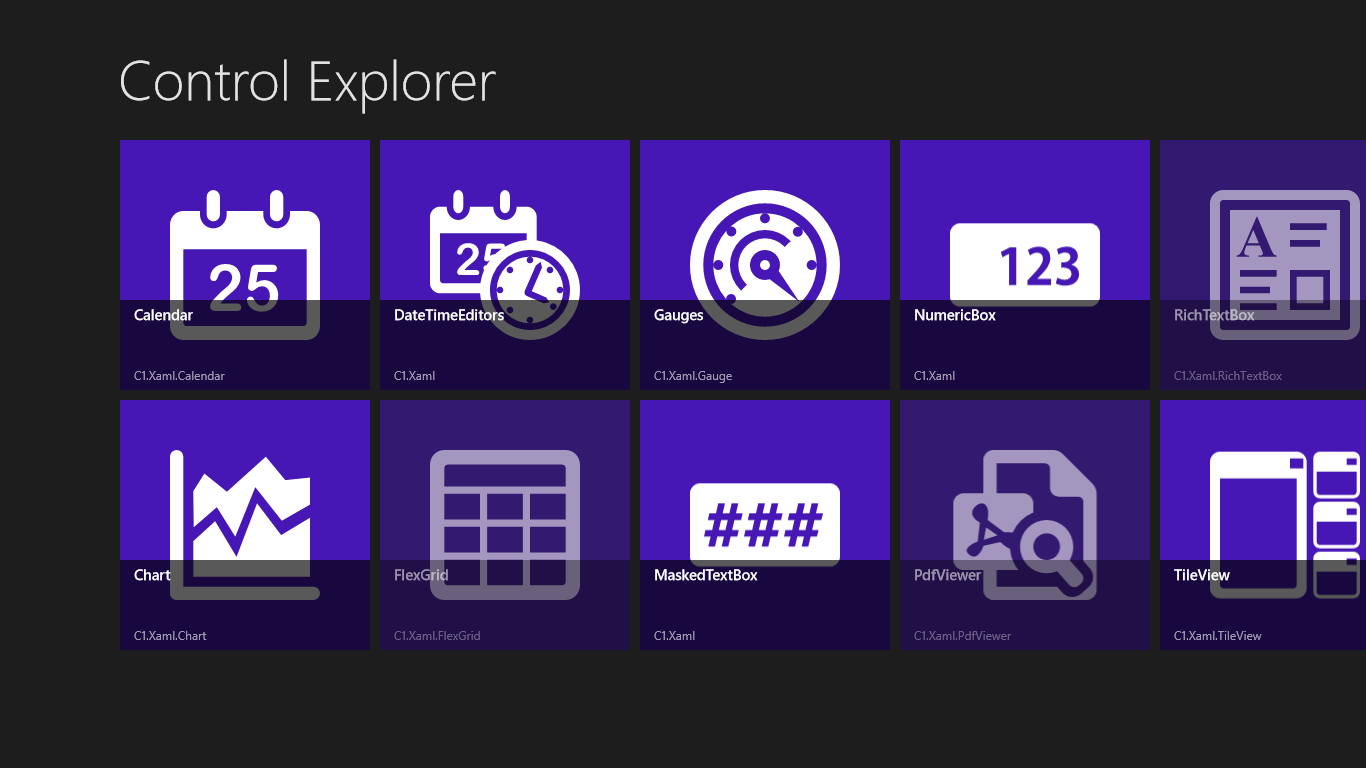The image size is (1366, 768).
Task: Click the DateTimeEditors calendar-clock icon
Action: [x=505, y=265]
